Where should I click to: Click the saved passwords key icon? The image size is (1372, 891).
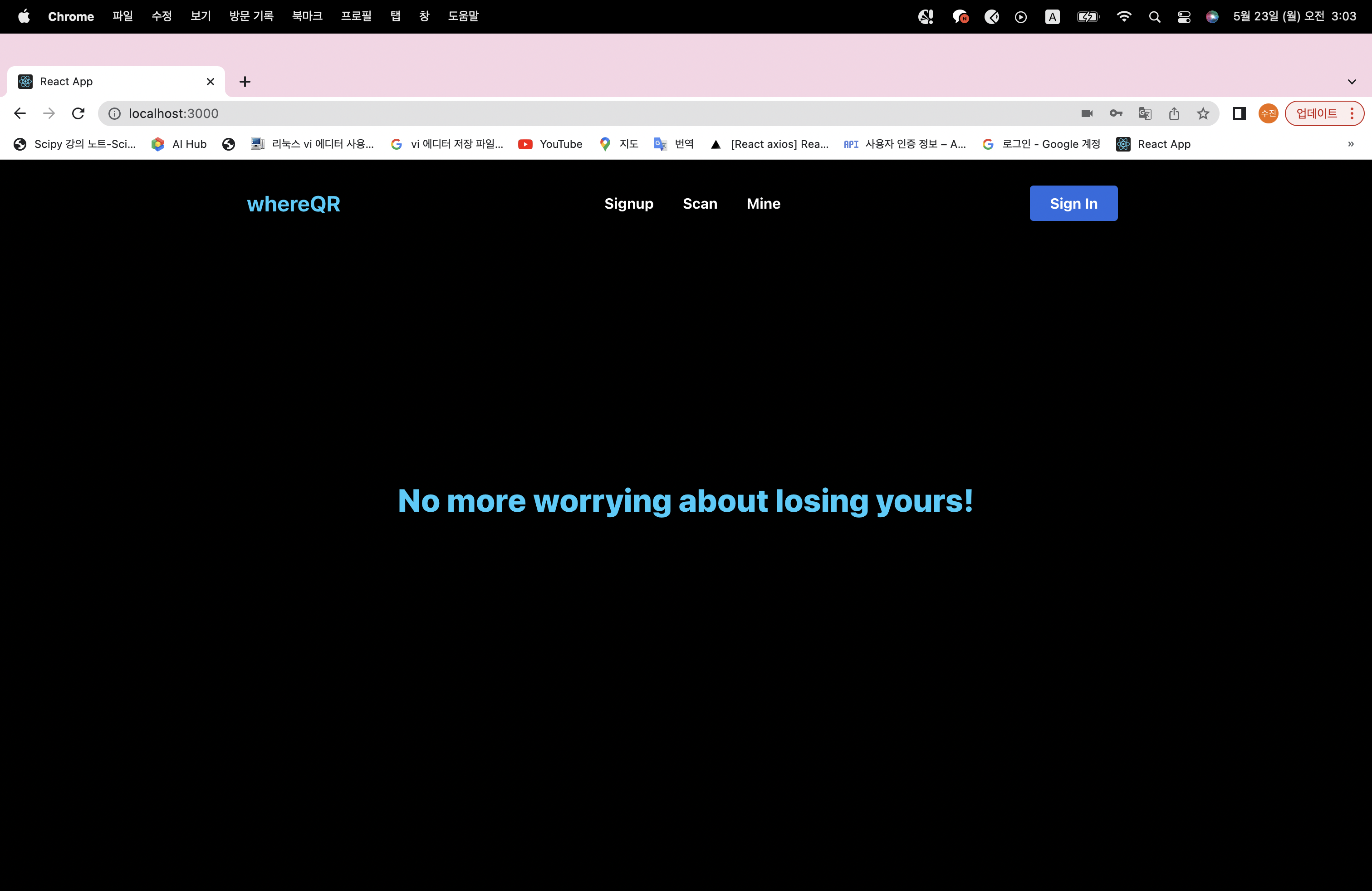1116,113
